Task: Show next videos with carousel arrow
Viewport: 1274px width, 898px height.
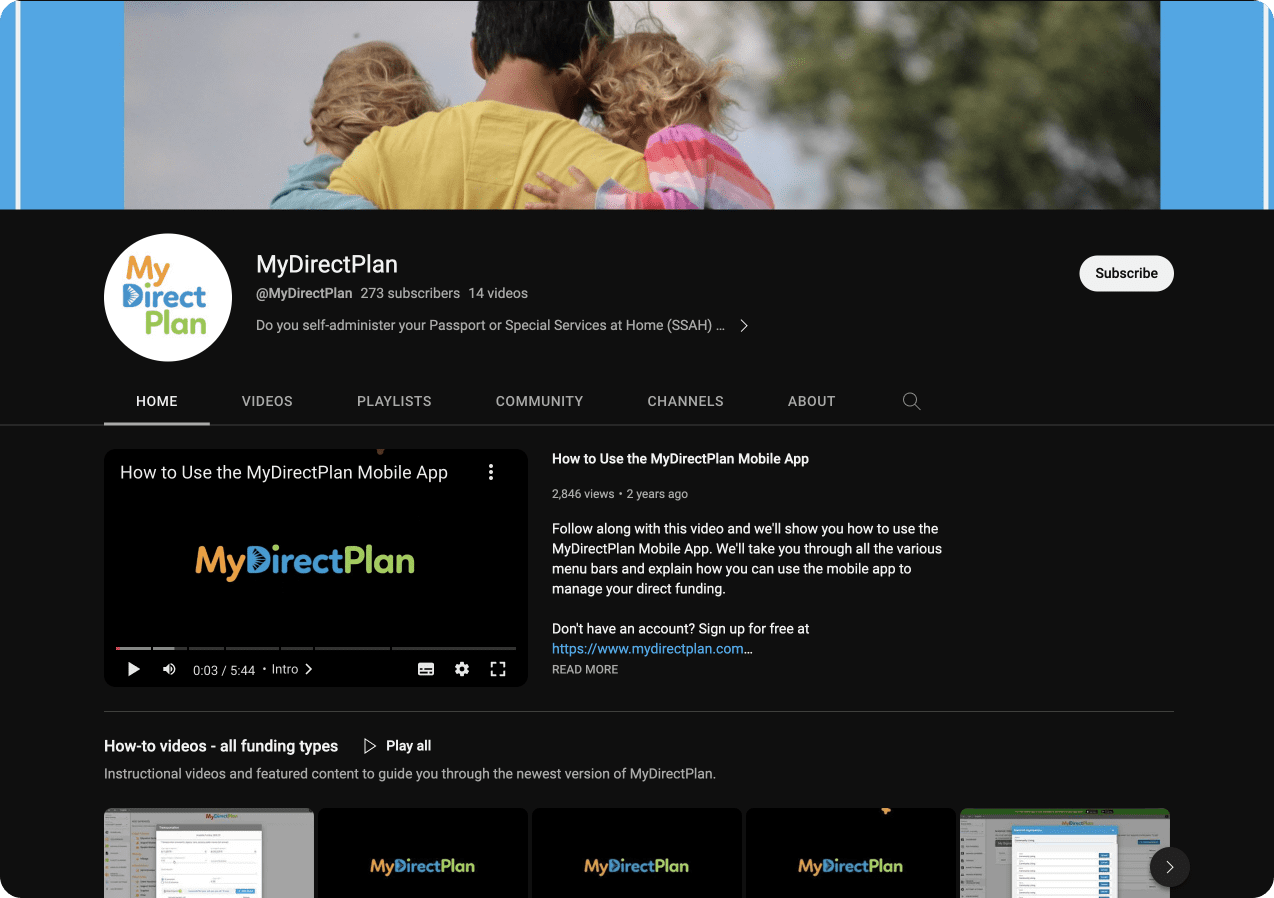Action: pos(1170,867)
